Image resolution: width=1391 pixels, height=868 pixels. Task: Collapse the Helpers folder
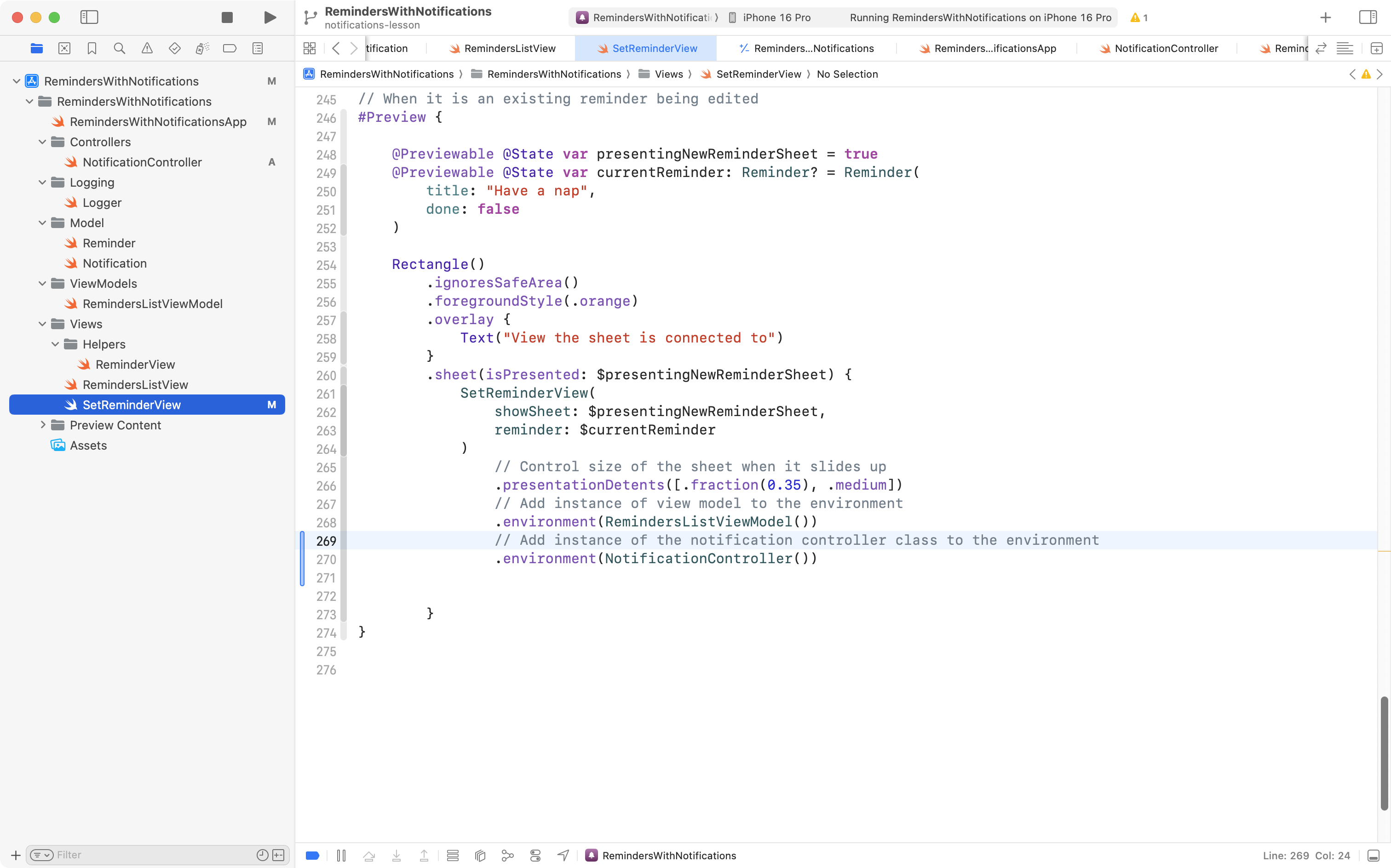tap(55, 344)
